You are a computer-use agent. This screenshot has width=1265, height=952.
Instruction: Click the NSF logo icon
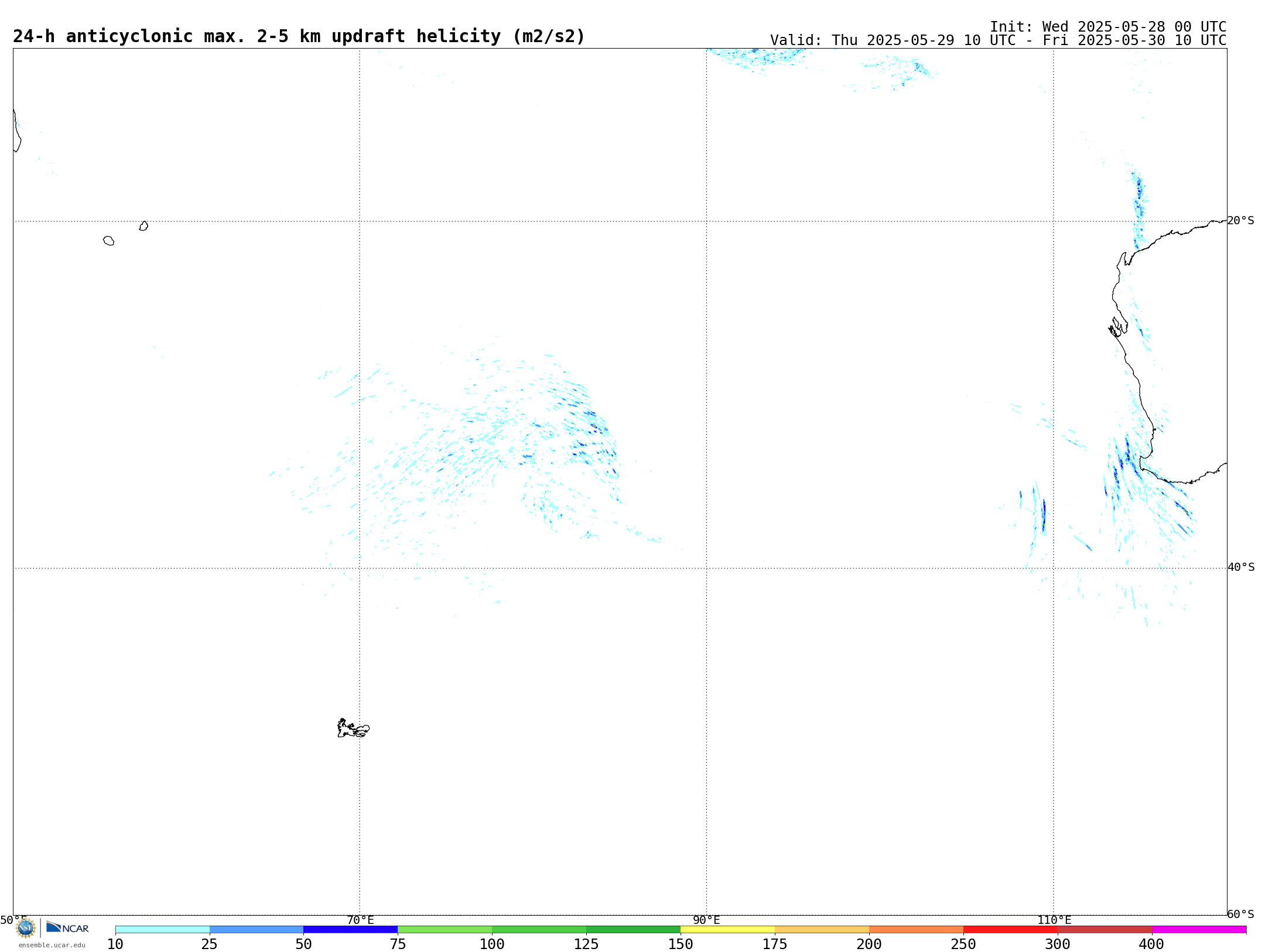pos(26,928)
